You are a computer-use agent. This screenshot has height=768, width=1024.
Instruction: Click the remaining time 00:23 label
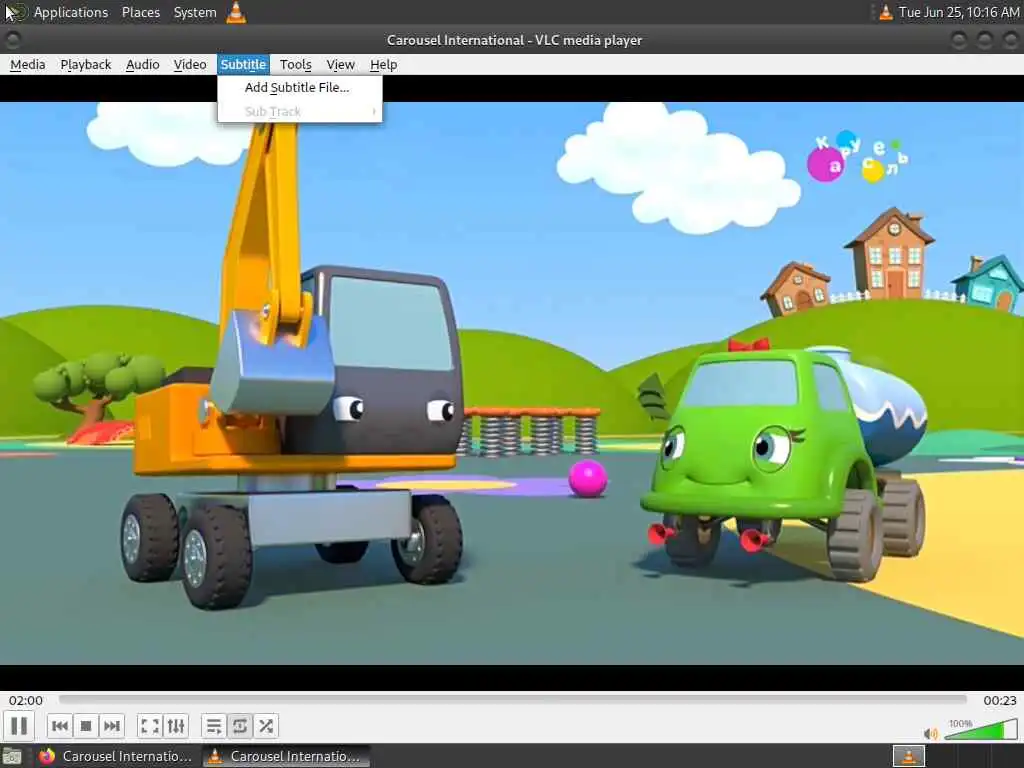point(1000,700)
